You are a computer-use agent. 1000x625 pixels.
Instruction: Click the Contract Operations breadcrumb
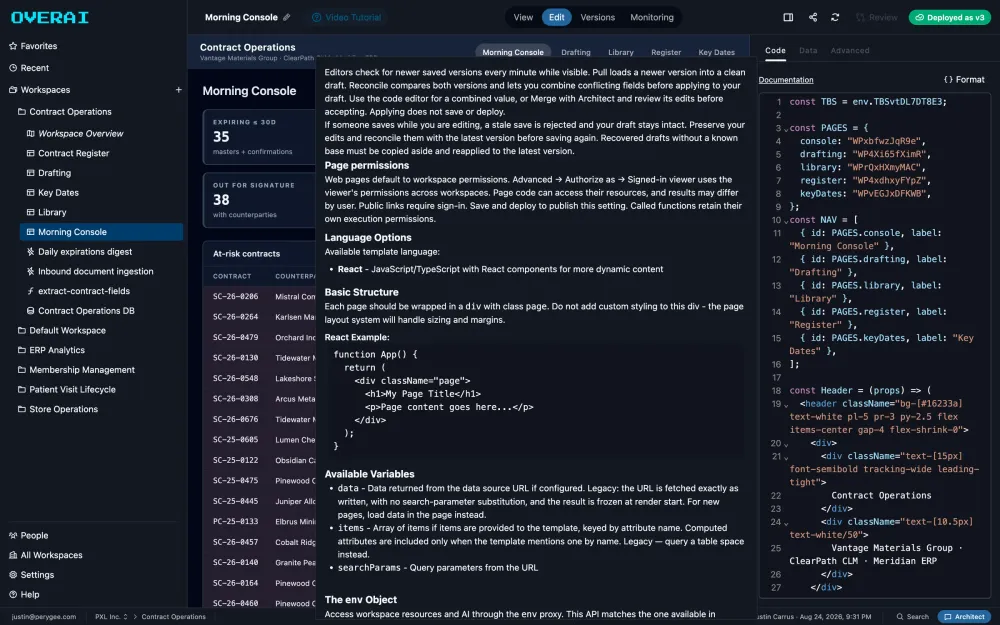click(x=173, y=617)
